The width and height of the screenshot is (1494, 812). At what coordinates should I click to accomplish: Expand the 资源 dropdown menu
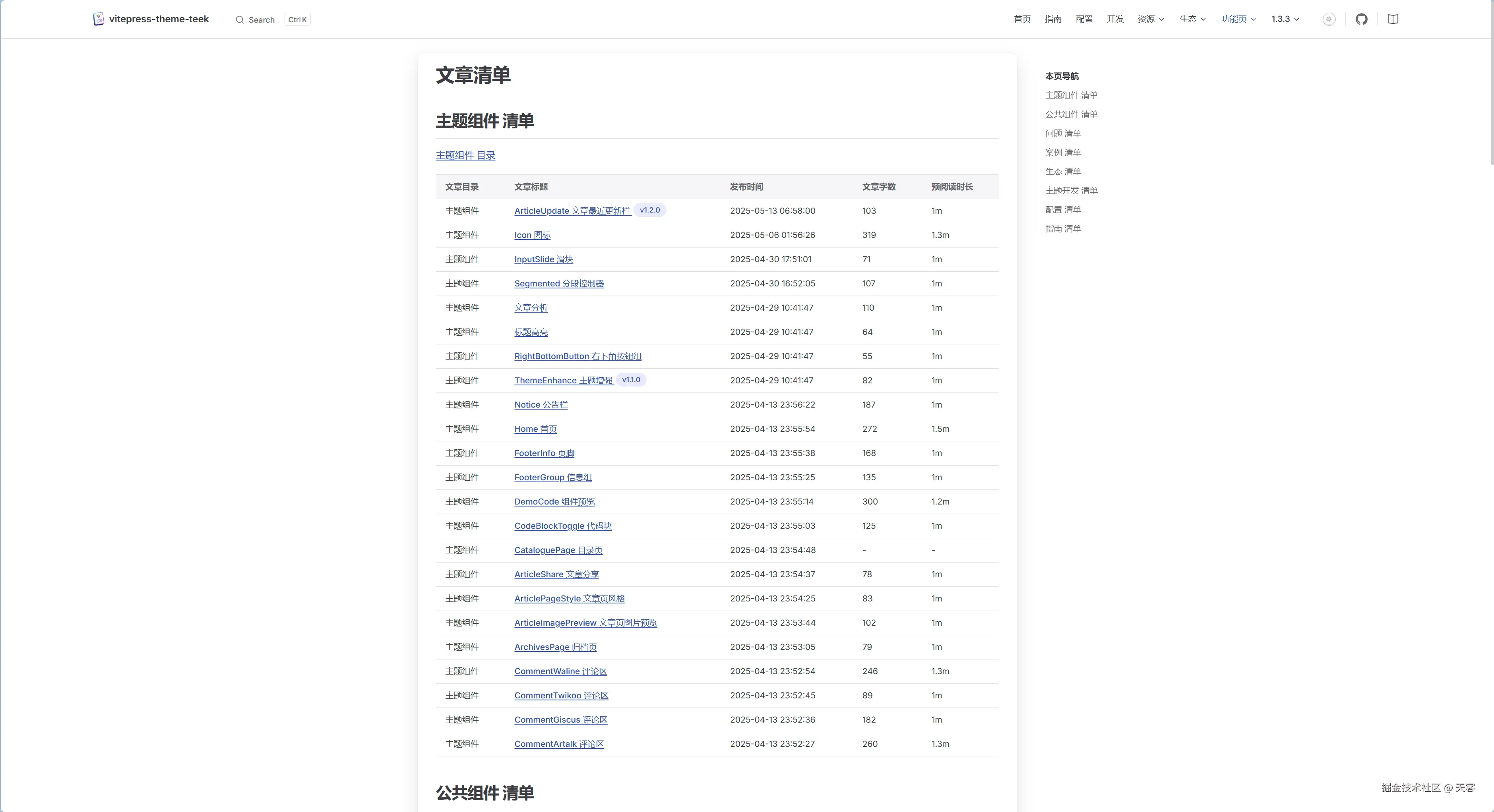click(x=1151, y=19)
